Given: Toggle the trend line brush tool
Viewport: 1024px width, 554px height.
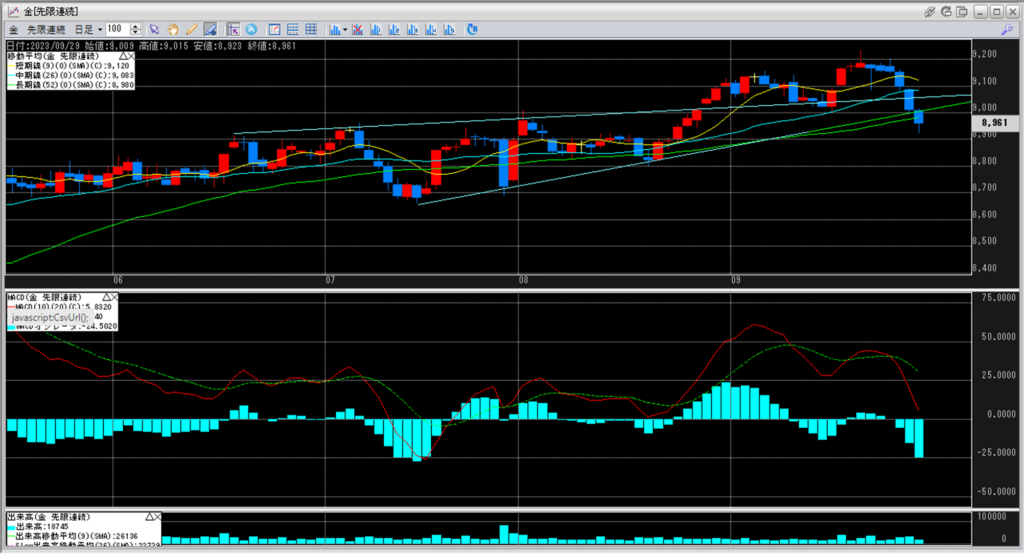Looking at the screenshot, I should (x=212, y=29).
